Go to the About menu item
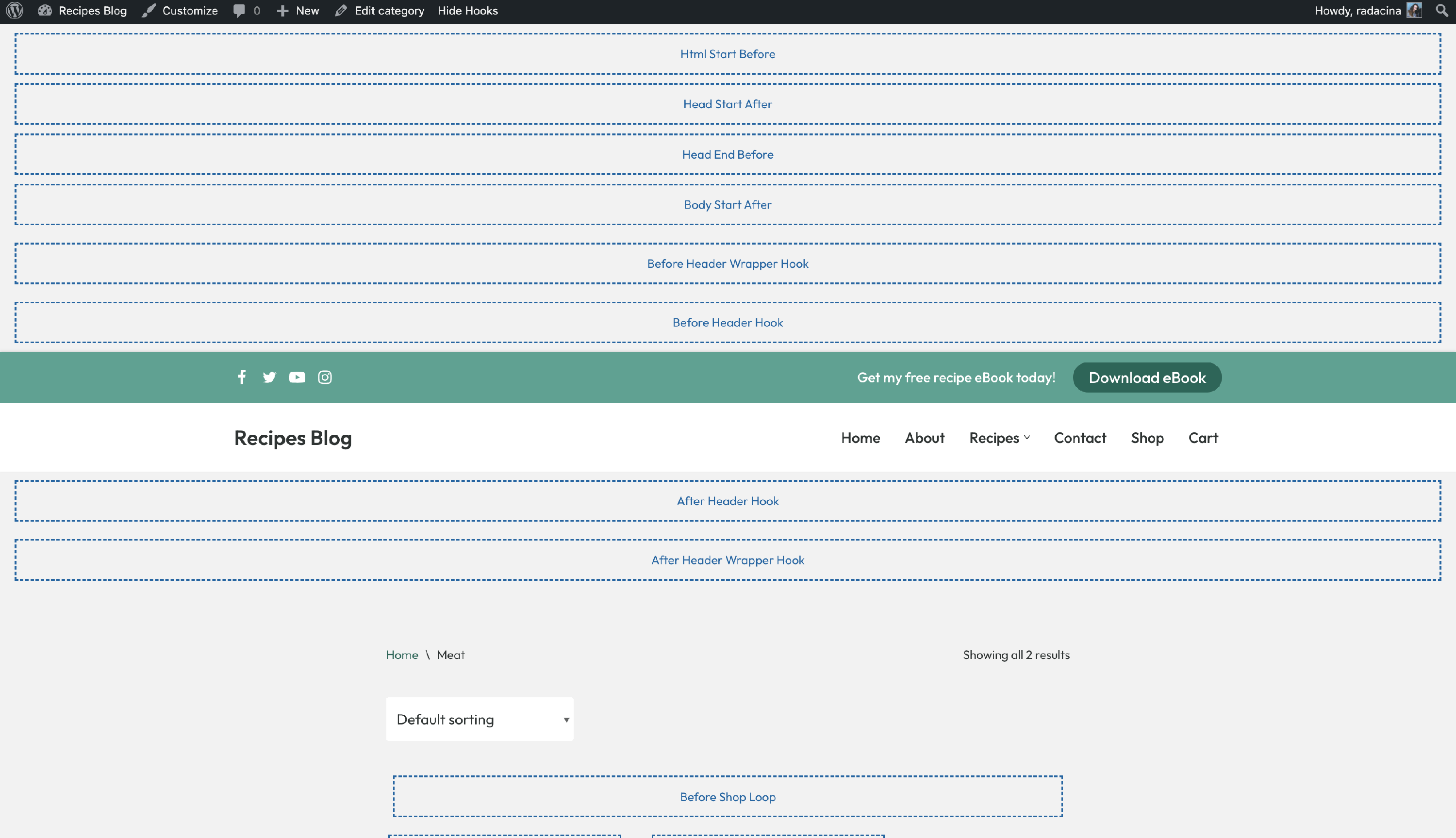 924,437
